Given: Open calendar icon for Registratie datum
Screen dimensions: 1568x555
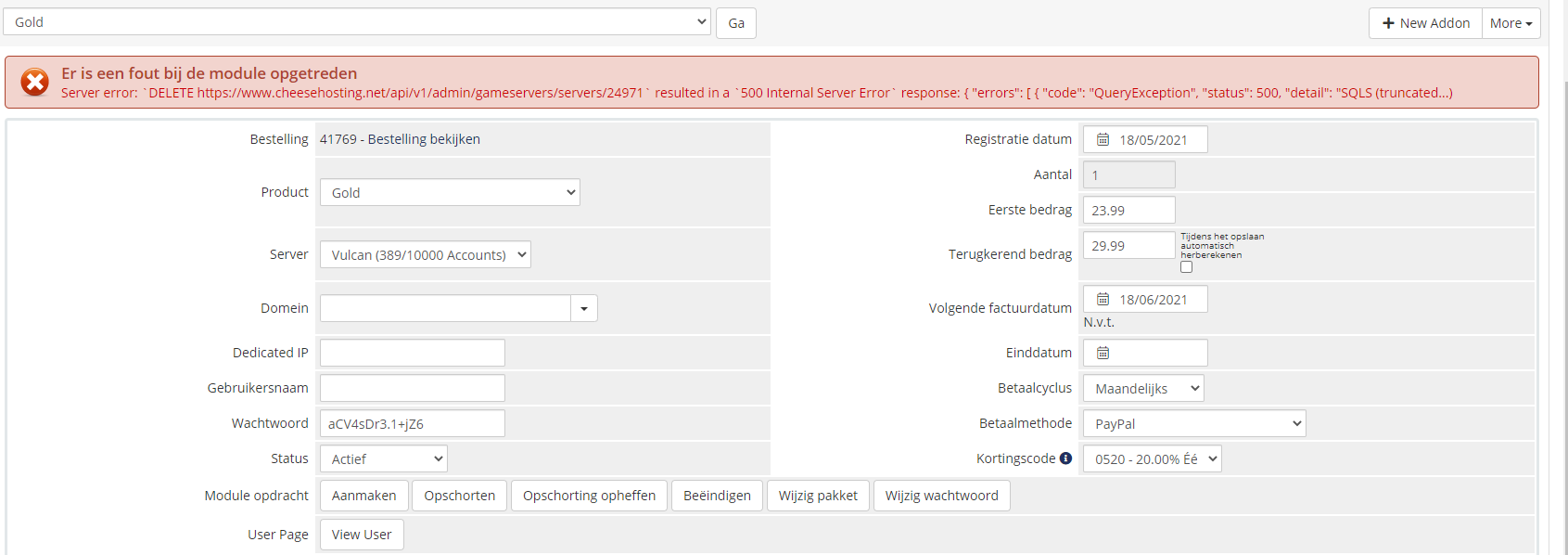Looking at the screenshot, I should 1103,139.
